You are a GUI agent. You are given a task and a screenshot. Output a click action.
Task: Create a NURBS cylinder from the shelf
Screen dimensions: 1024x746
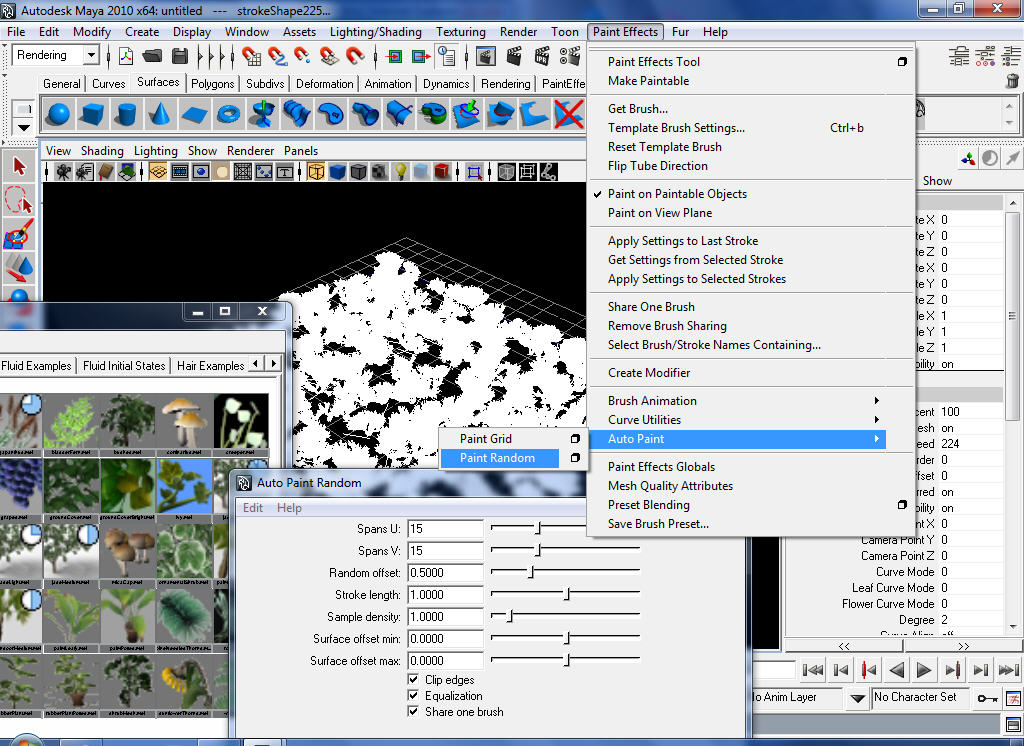pyautogui.click(x=125, y=114)
